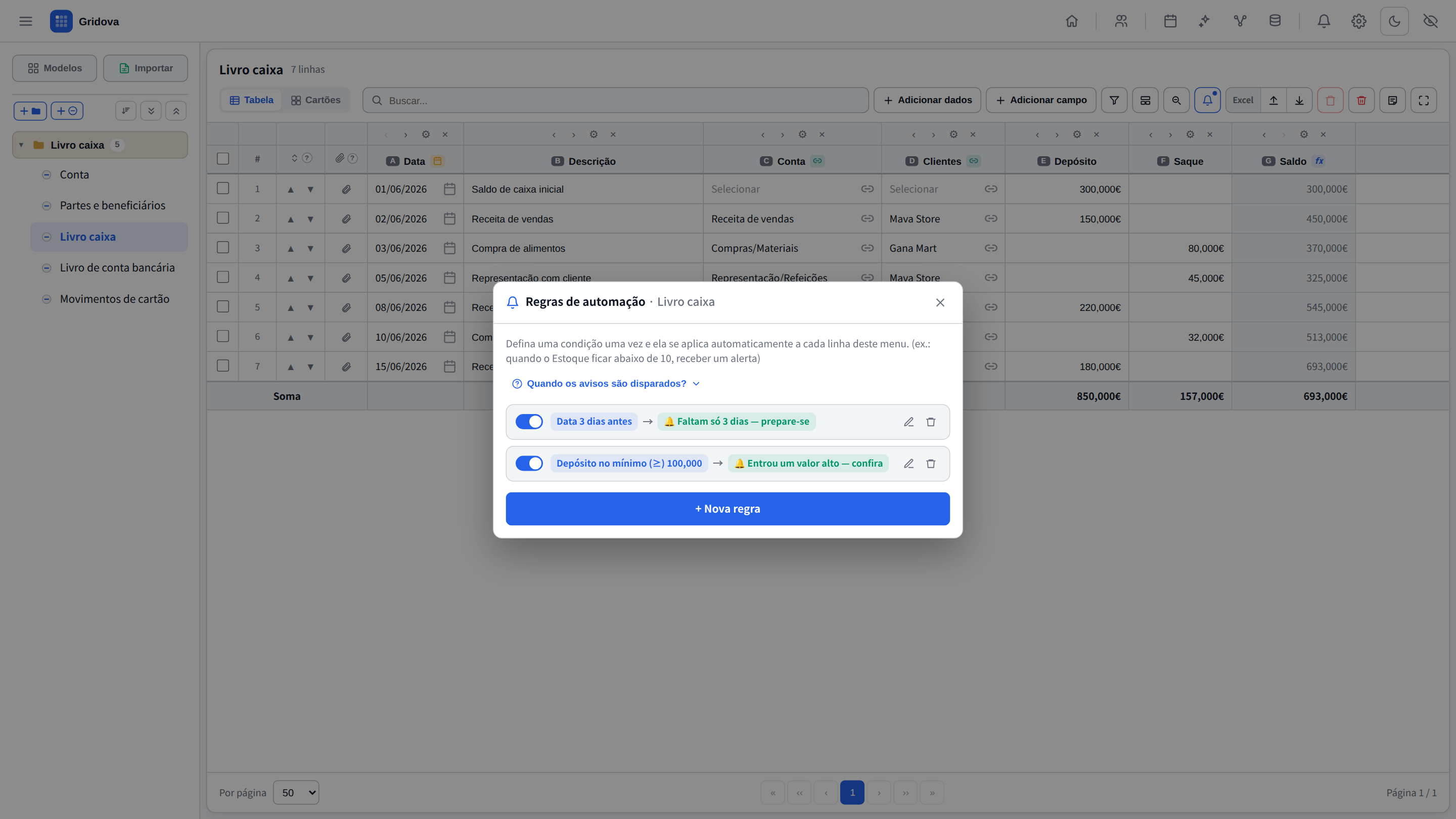Open the AI sparkle icon
Image resolution: width=1456 pixels, height=819 pixels.
(x=1204, y=21)
